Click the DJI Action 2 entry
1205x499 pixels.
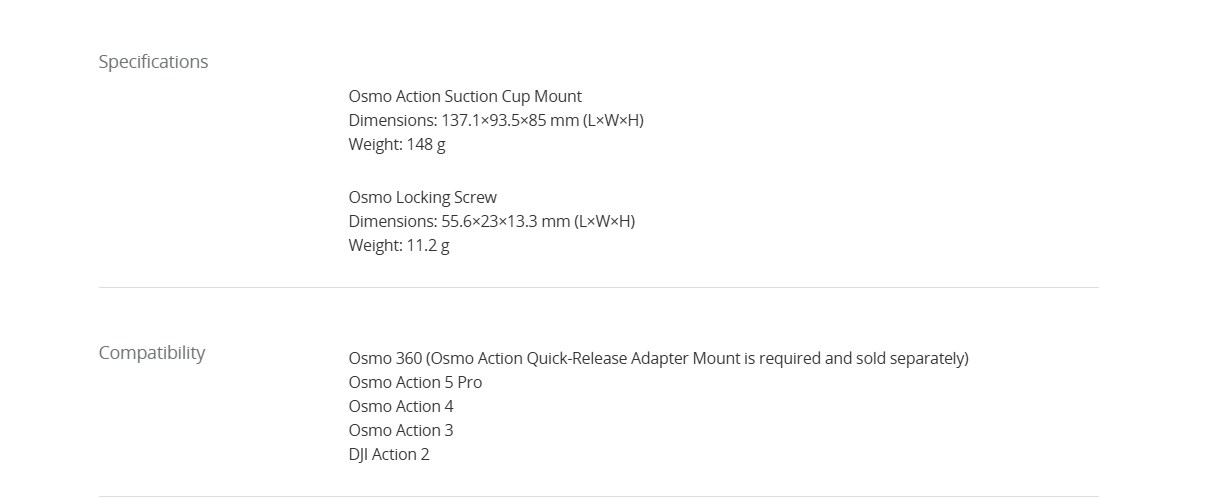[389, 454]
